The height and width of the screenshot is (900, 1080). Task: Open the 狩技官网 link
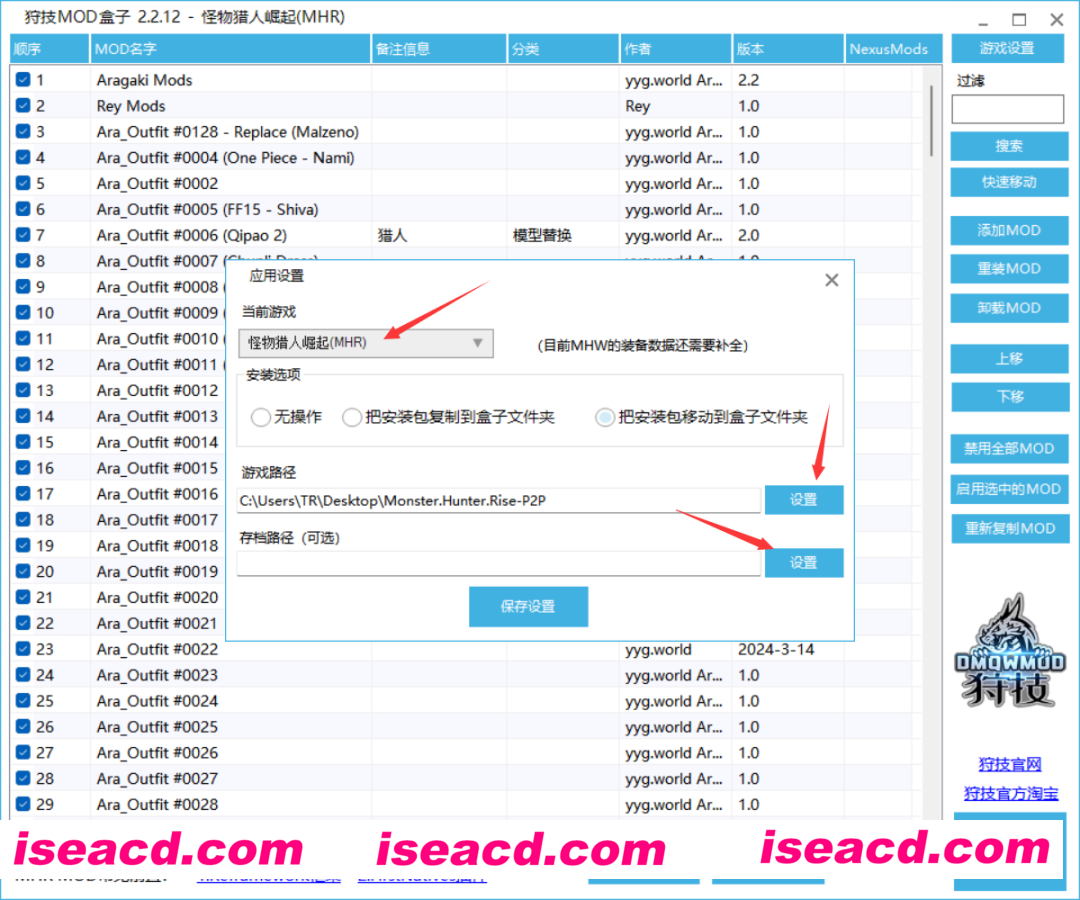pyautogui.click(x=1010, y=764)
